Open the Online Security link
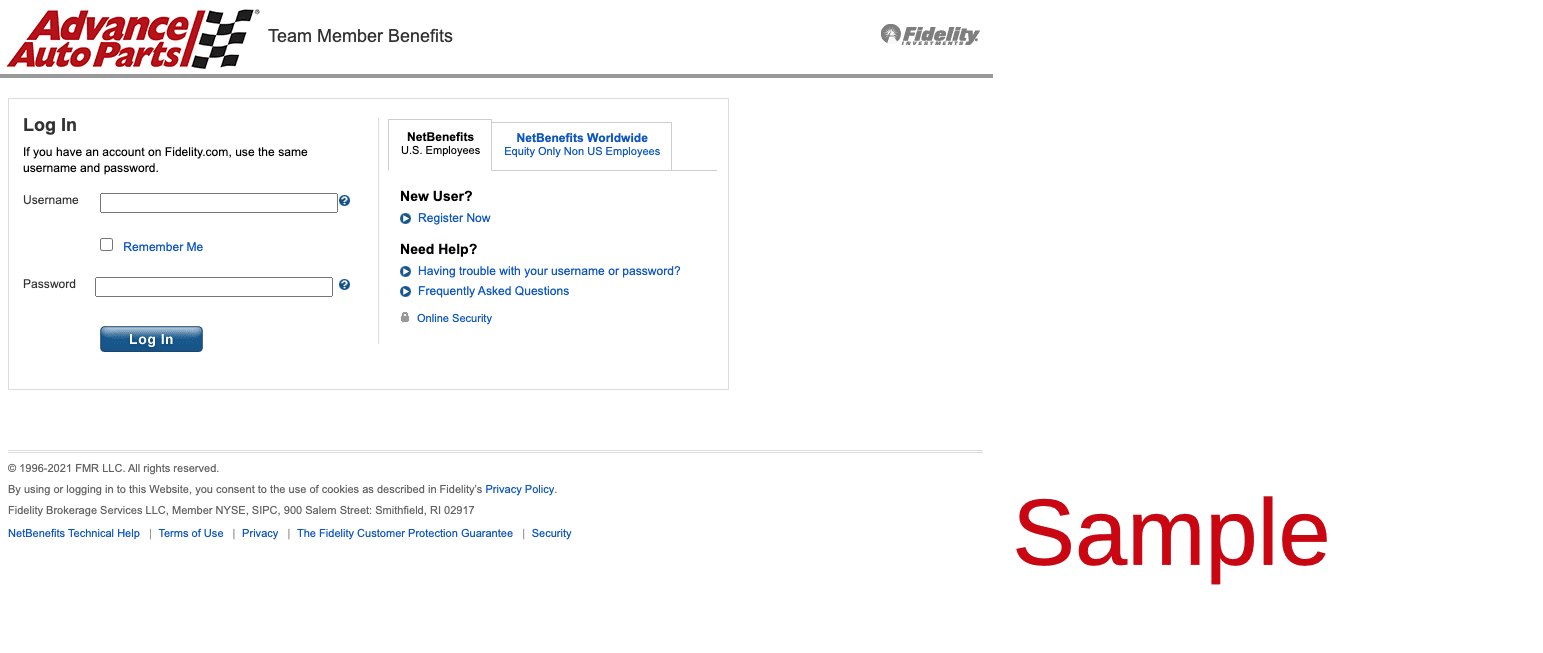Screen dimensions: 1543x653 454,318
